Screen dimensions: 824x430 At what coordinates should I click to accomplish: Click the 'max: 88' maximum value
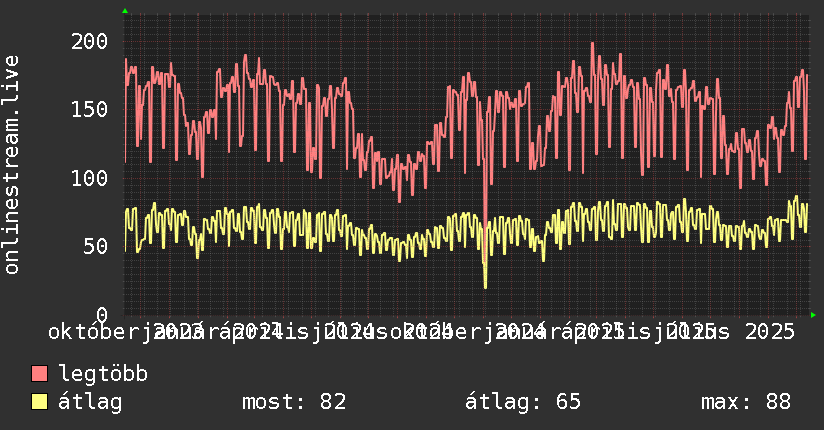pos(746,402)
